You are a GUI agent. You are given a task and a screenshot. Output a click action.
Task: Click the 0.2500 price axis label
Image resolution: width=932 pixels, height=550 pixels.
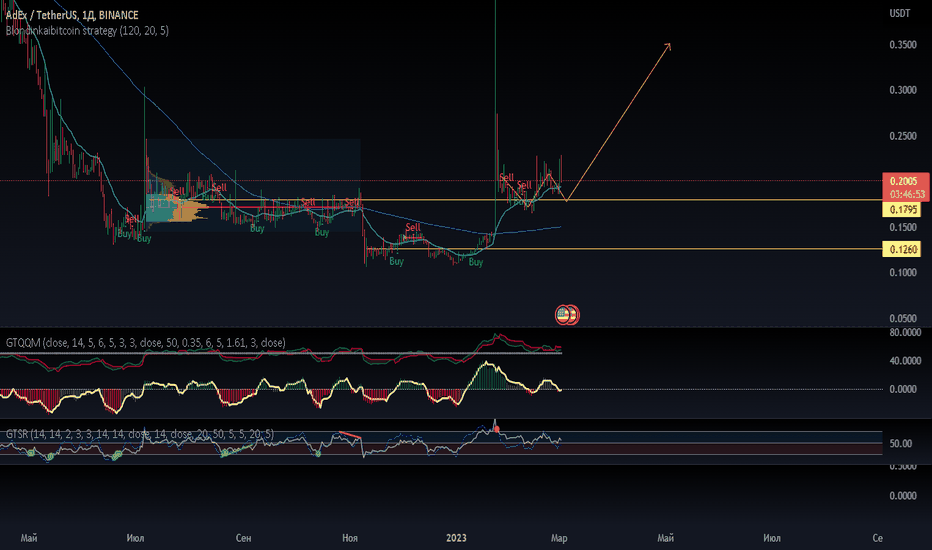pos(903,136)
